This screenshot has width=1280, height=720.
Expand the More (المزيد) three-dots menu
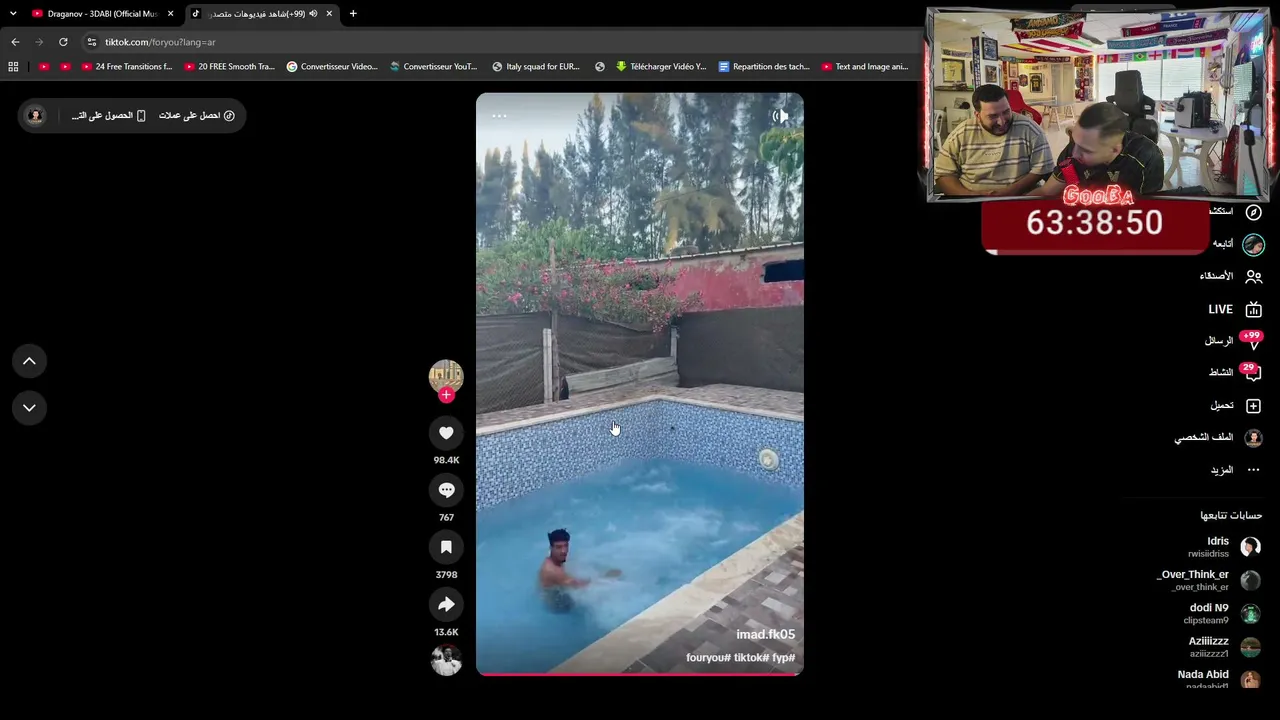[x=1236, y=470]
